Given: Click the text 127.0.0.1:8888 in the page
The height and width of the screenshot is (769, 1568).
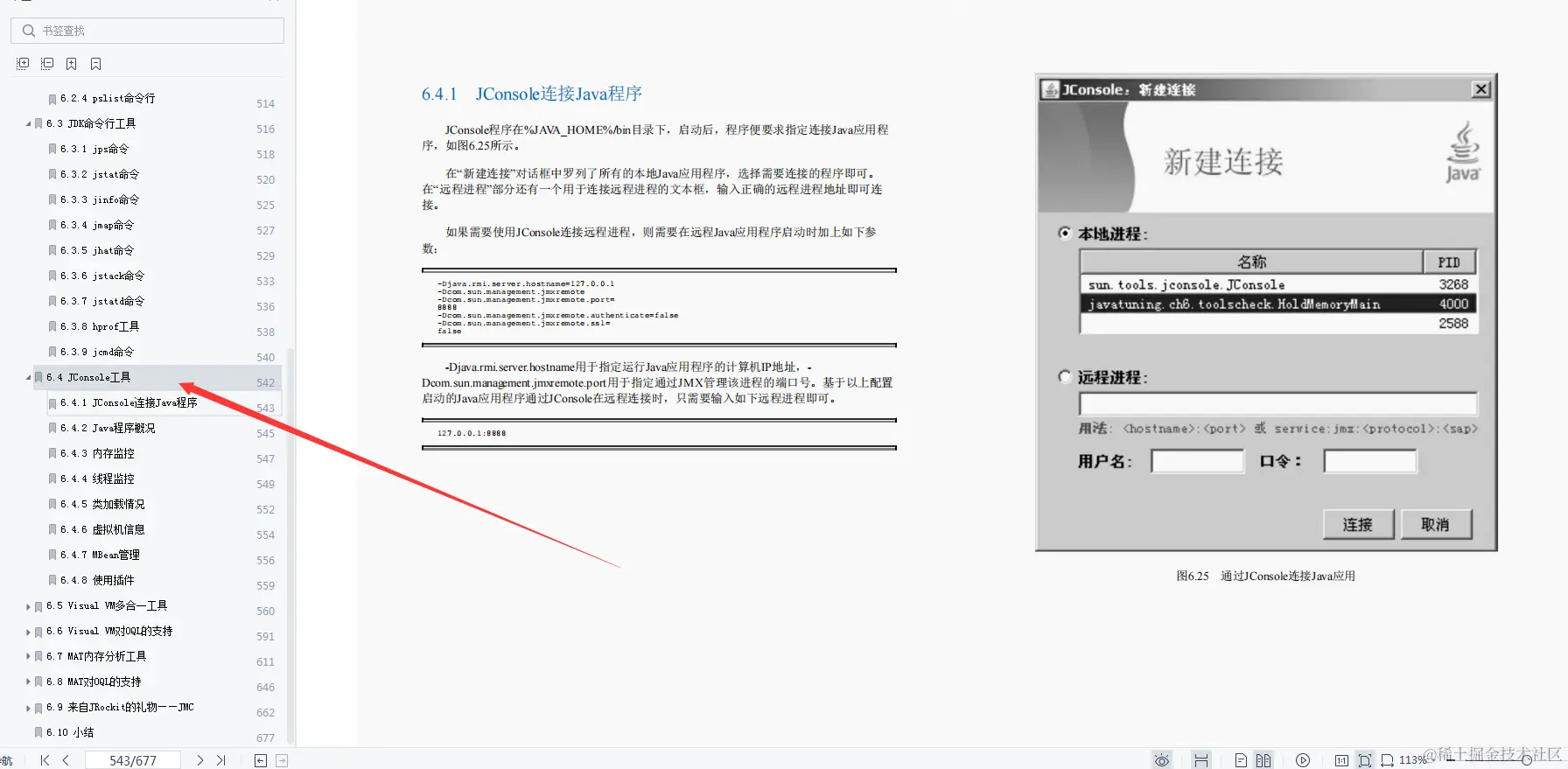Looking at the screenshot, I should click(472, 433).
